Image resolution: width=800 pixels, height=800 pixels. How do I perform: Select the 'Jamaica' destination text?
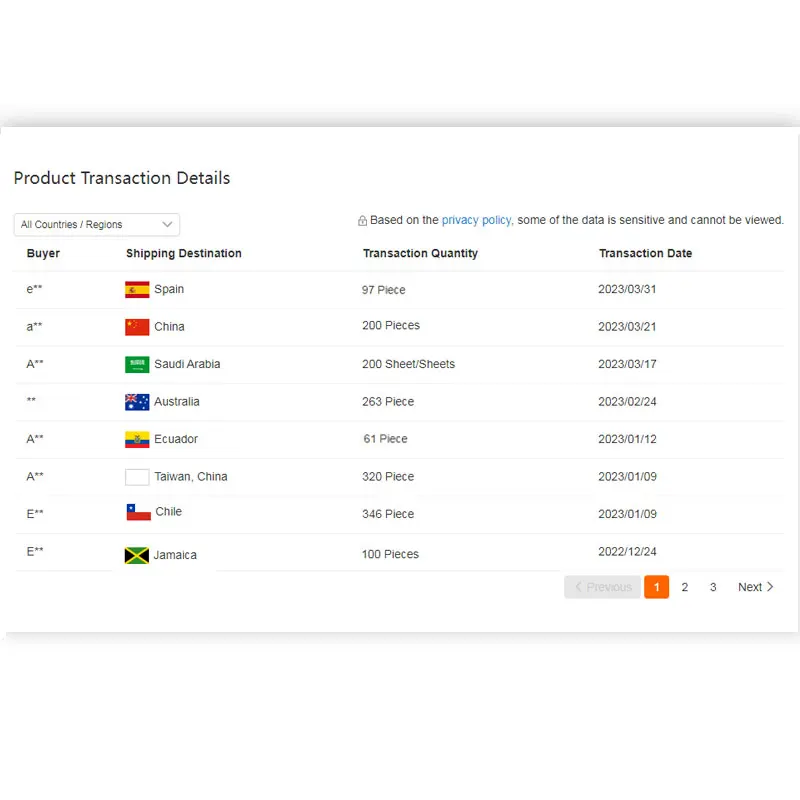point(175,555)
